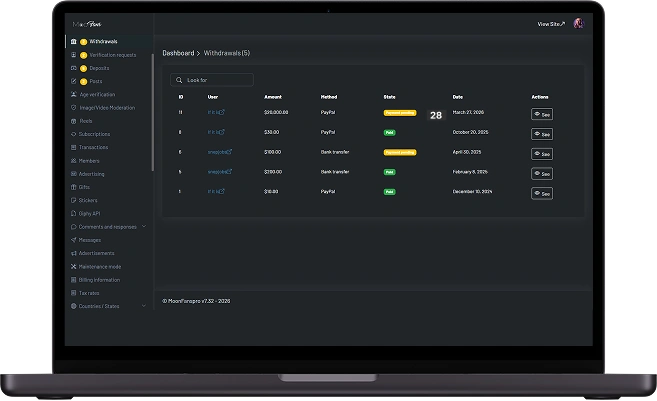Open the View Site link
Screen dimensions: 657x401
point(551,24)
